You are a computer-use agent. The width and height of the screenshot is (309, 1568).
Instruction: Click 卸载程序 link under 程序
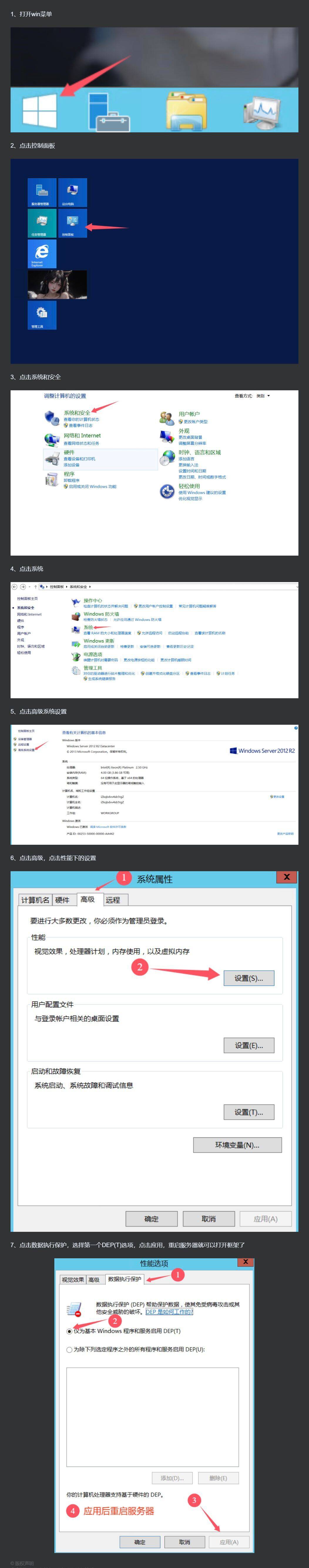coord(72,480)
